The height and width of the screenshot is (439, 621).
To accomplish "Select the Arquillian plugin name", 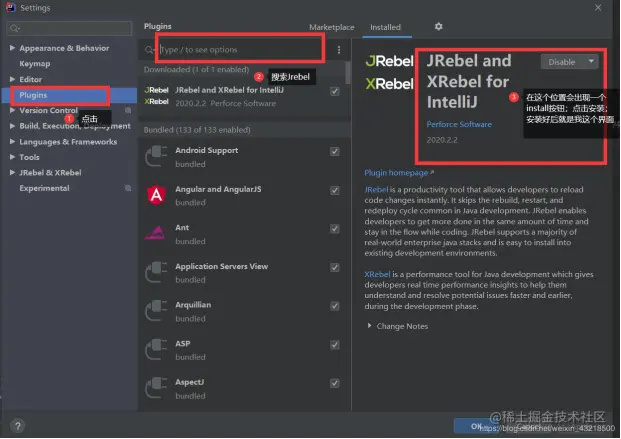I will click(193, 305).
